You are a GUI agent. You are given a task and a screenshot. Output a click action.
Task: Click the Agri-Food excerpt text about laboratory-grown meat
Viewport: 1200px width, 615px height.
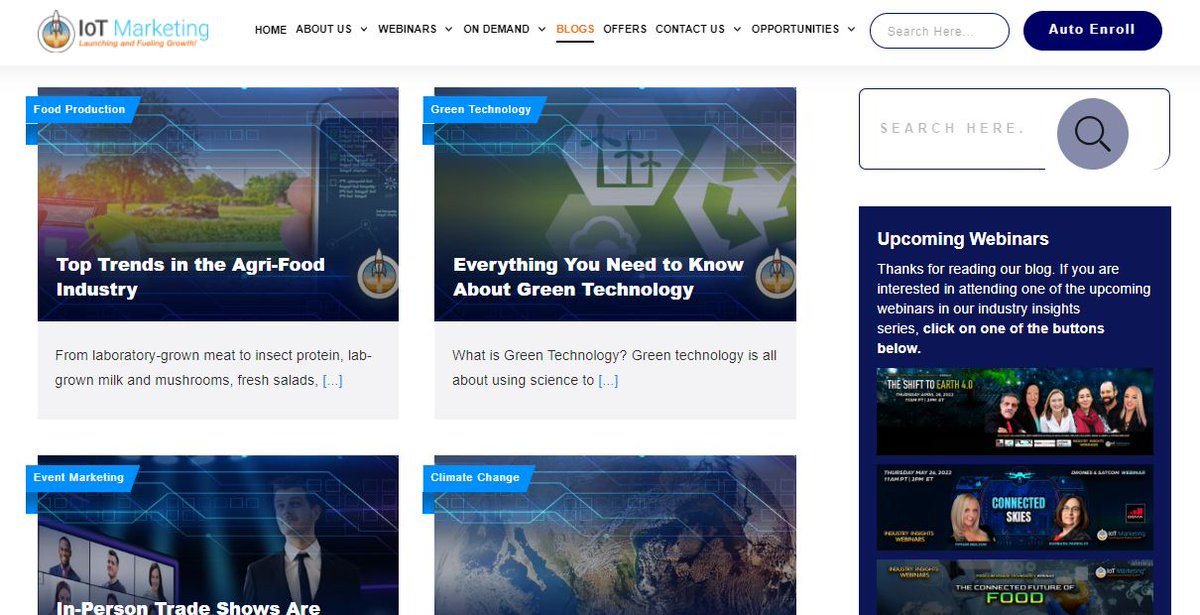[213, 368]
